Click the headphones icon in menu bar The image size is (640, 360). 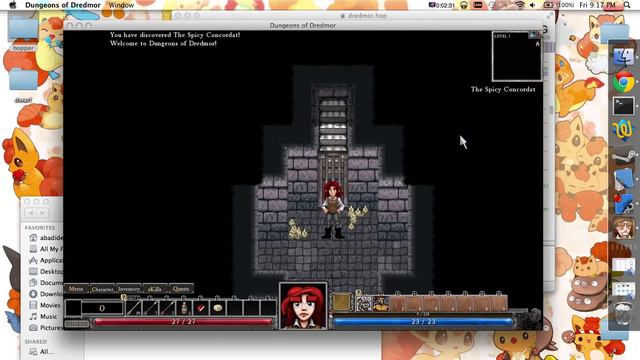464,5
